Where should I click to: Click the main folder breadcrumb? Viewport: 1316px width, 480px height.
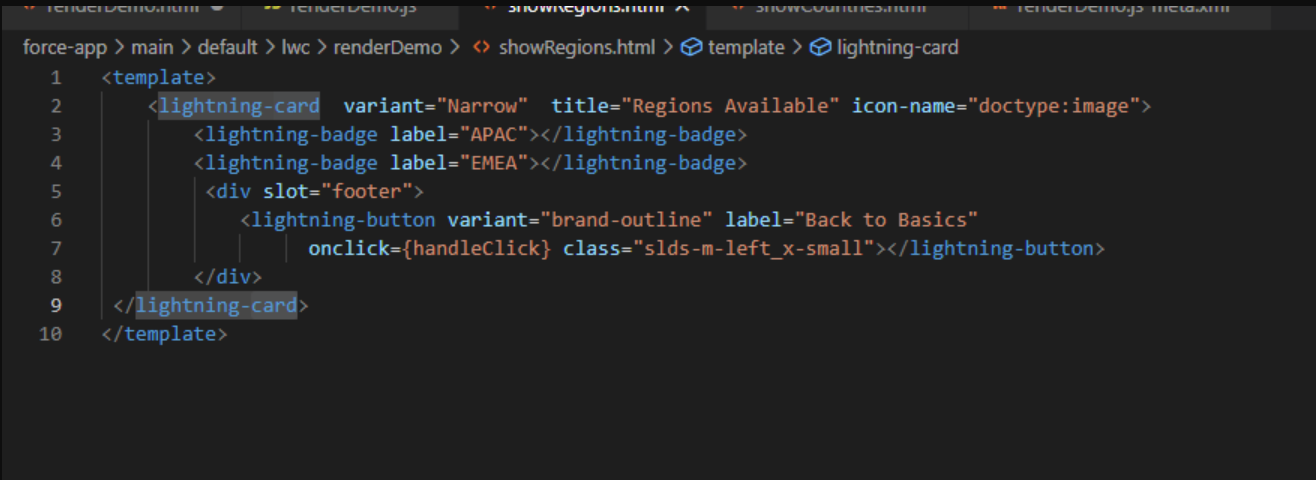[152, 47]
